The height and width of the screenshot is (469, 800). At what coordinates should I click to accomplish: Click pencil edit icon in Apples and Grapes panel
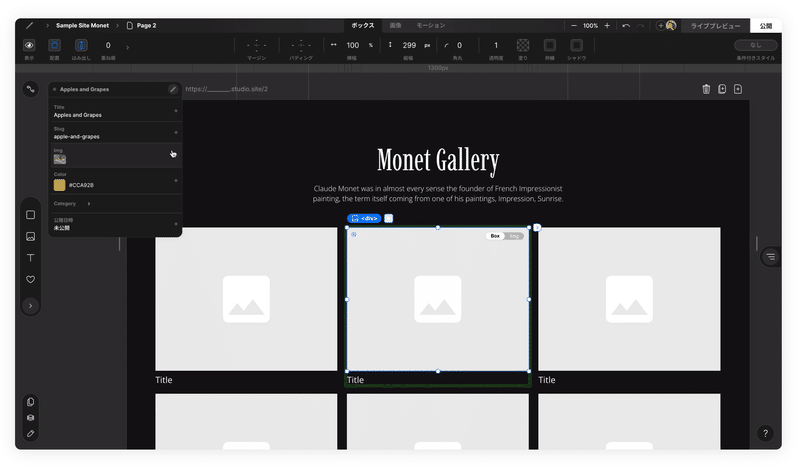(x=173, y=89)
